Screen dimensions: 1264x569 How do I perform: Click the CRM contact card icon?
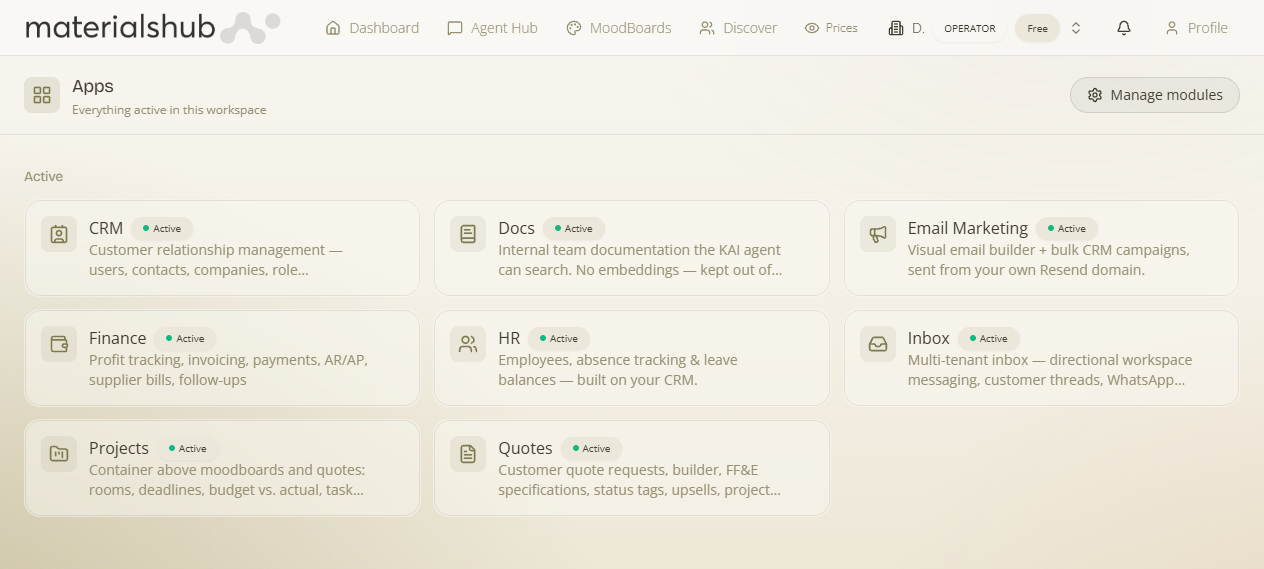[59, 235]
